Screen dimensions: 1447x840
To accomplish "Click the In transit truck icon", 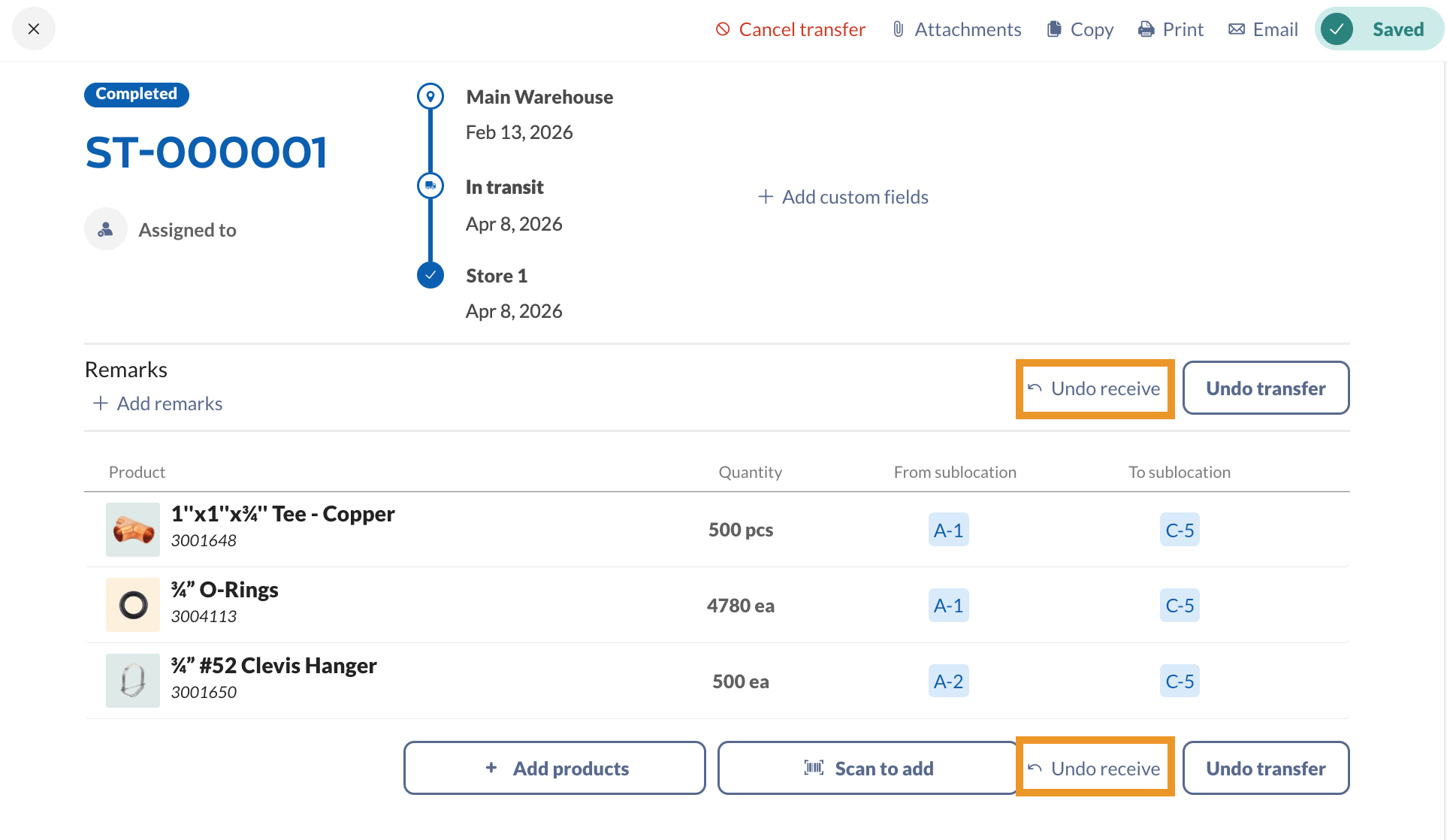I will (x=430, y=186).
